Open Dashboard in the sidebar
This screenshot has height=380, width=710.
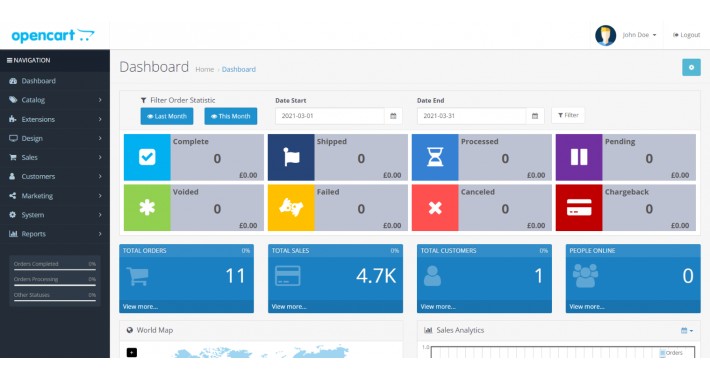[x=55, y=81]
